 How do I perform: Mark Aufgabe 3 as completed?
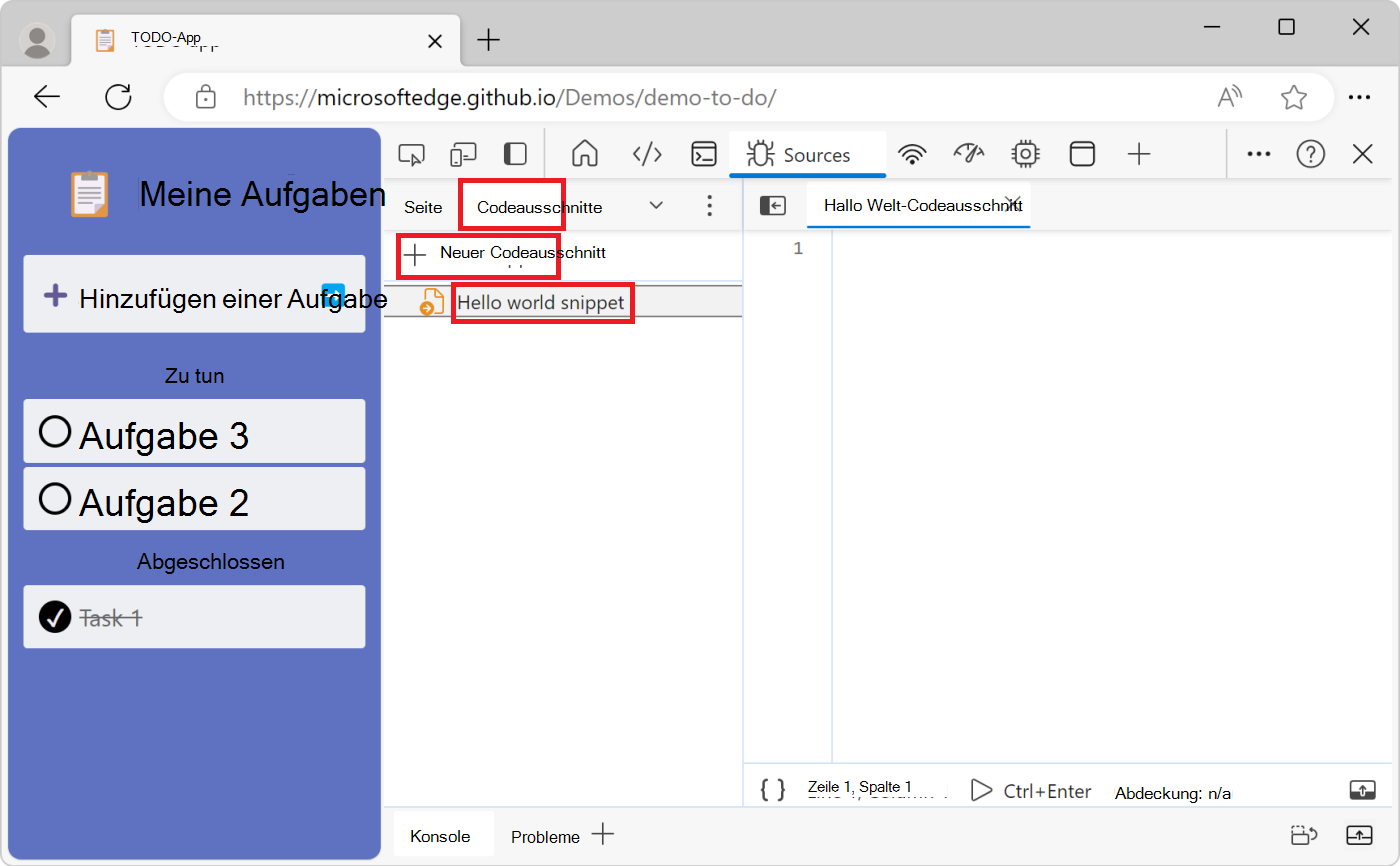point(54,432)
